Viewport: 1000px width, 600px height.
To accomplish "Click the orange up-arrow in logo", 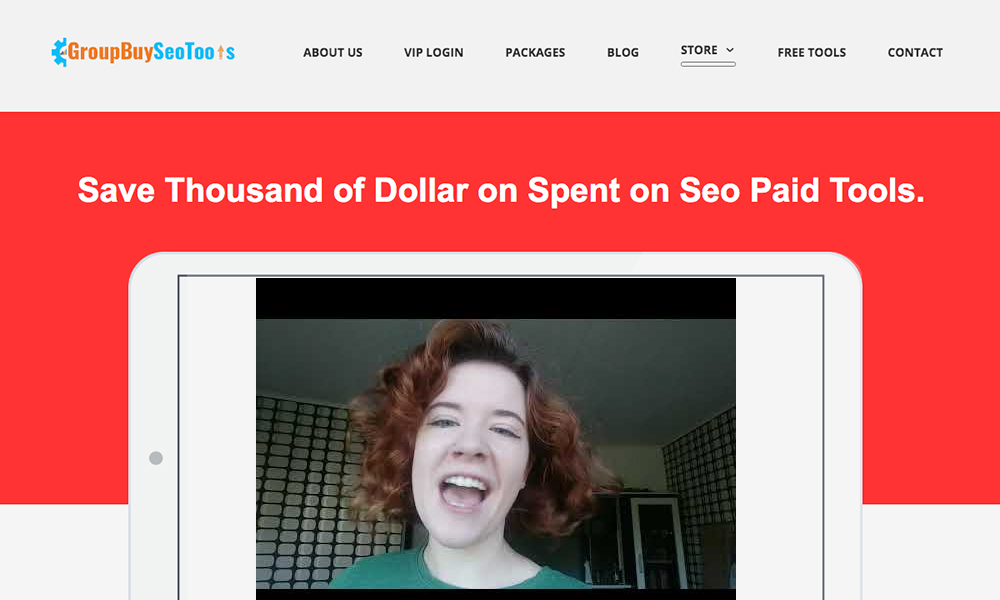I will (221, 52).
